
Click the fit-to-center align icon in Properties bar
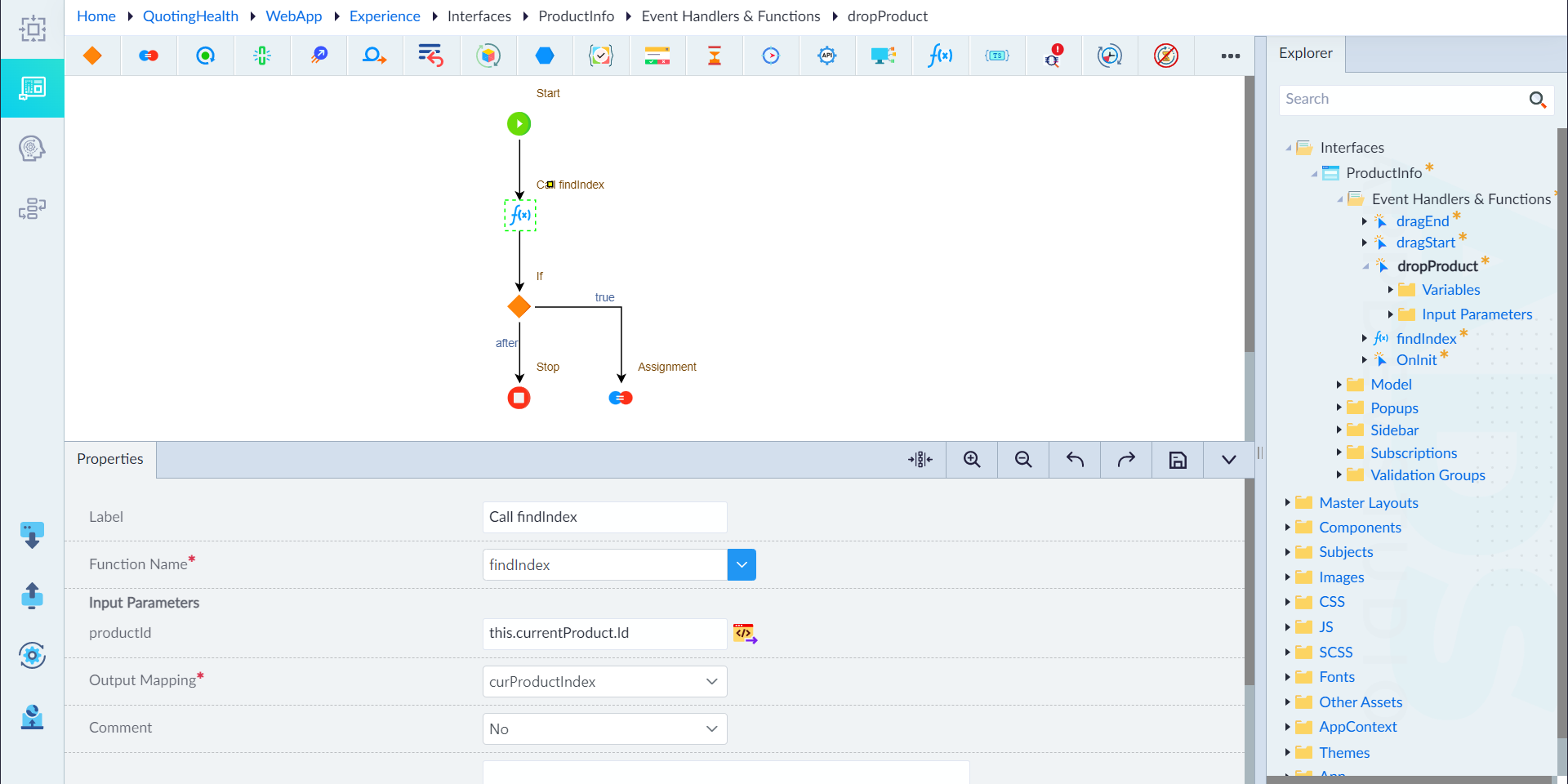(920, 460)
